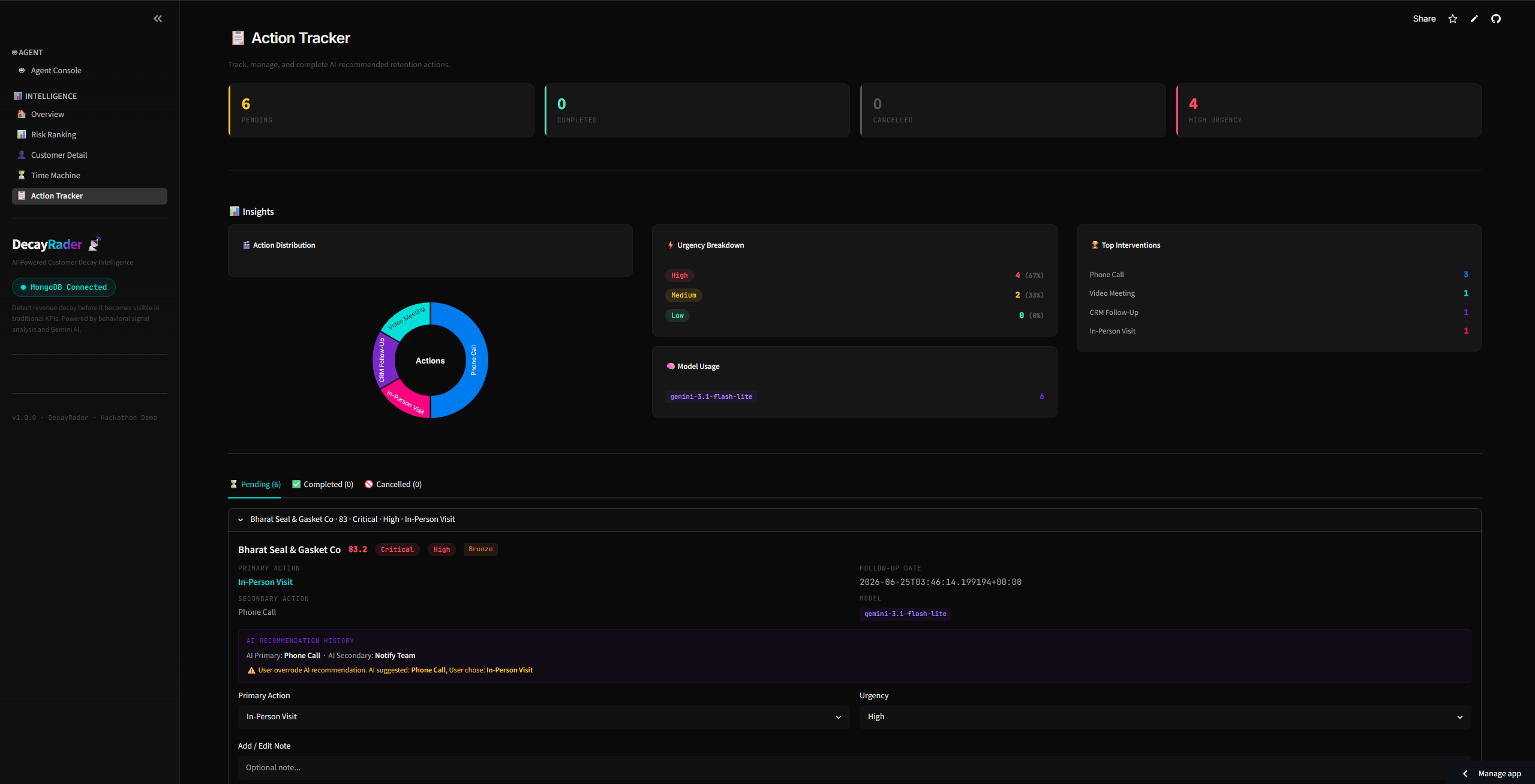Focus the Optional note text field
Image resolution: width=1535 pixels, height=784 pixels.
pyautogui.click(x=854, y=768)
